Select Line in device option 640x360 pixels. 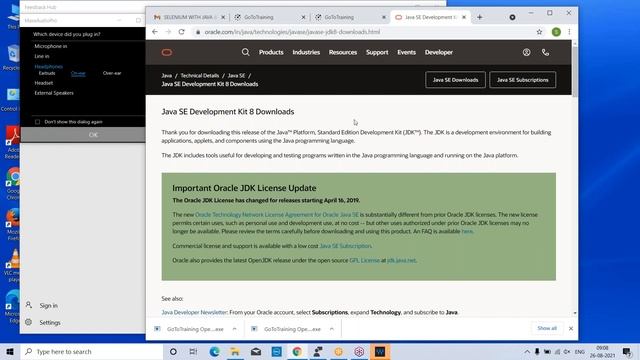click(x=42, y=56)
